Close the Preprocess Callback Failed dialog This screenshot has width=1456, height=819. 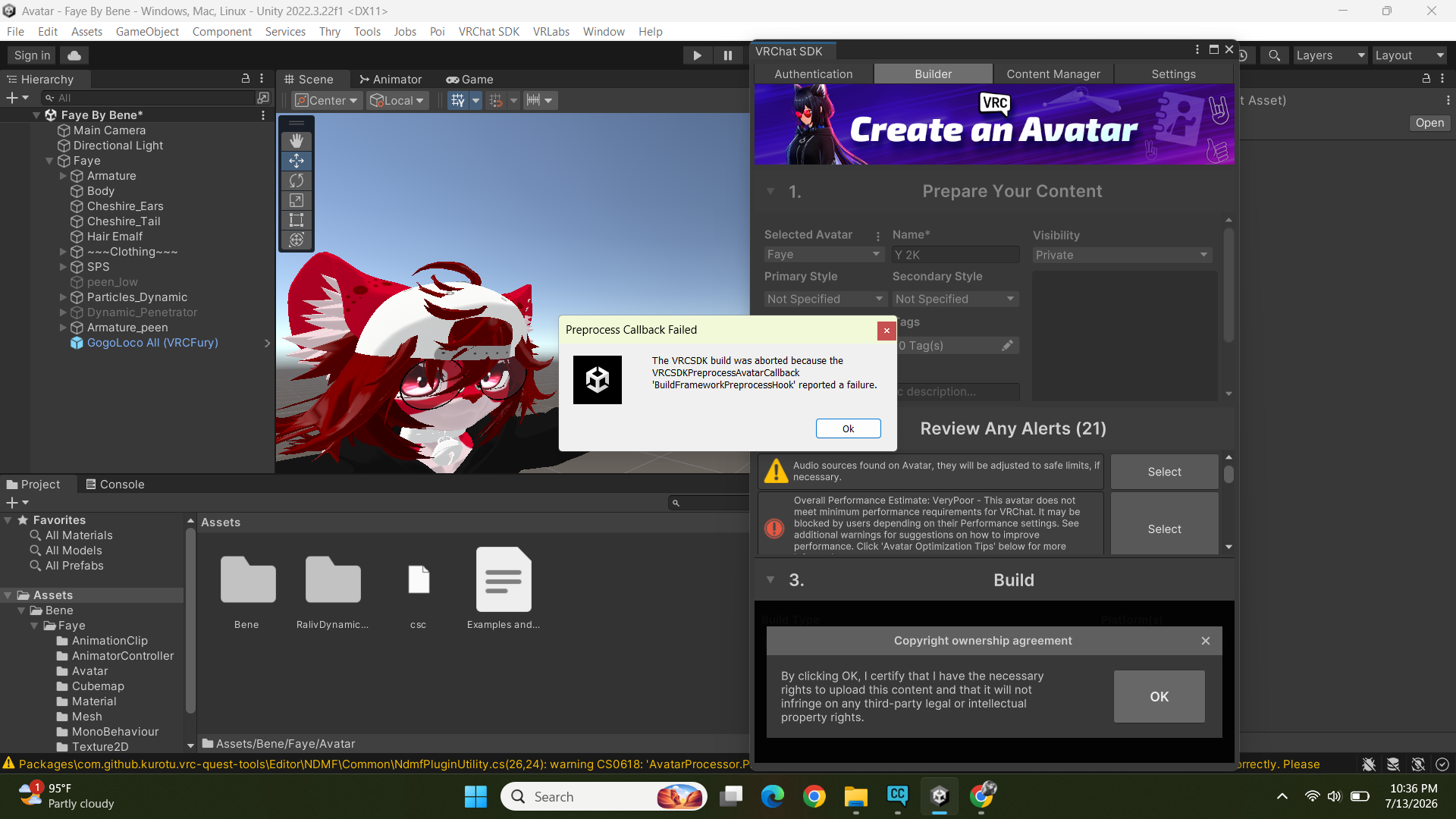pyautogui.click(x=886, y=331)
